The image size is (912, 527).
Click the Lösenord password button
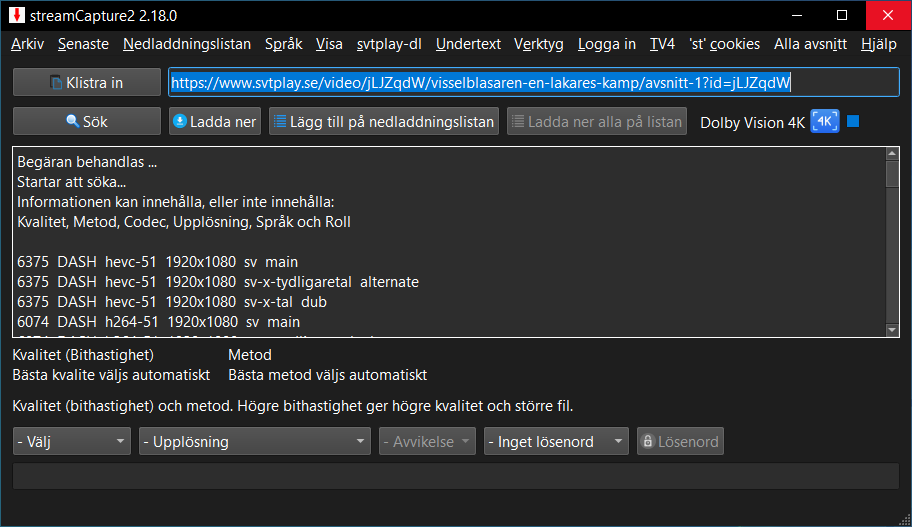point(680,441)
